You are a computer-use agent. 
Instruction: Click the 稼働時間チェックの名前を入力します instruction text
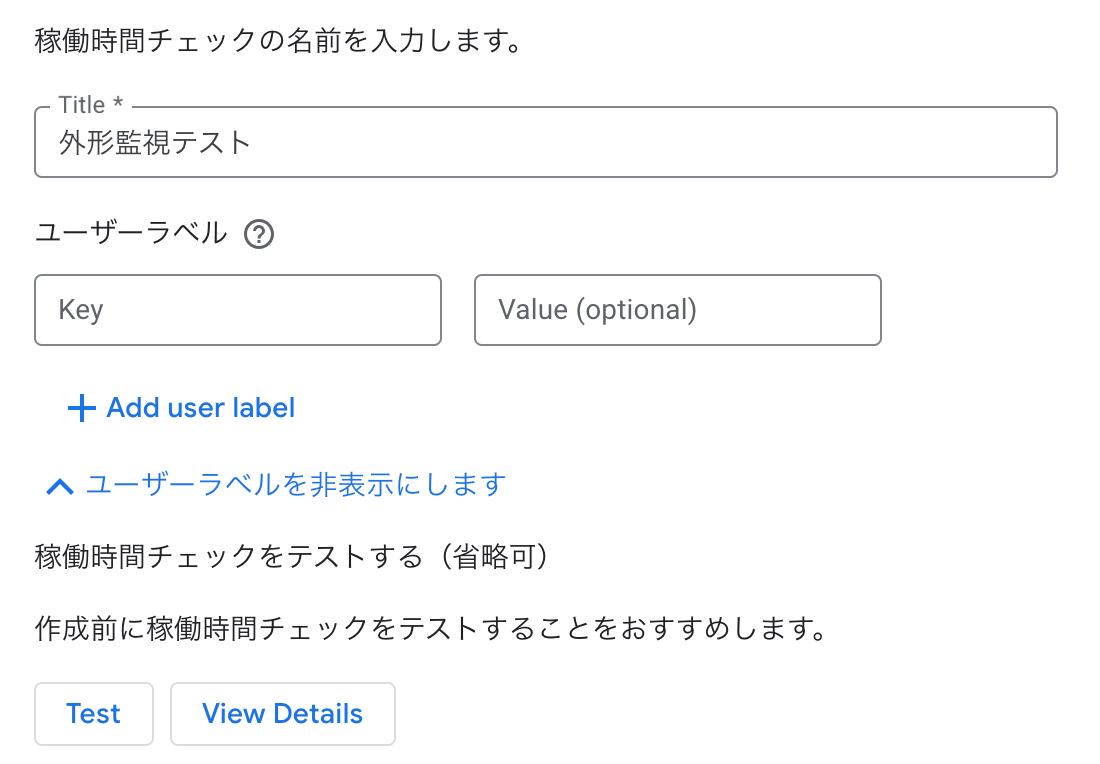[x=278, y=40]
